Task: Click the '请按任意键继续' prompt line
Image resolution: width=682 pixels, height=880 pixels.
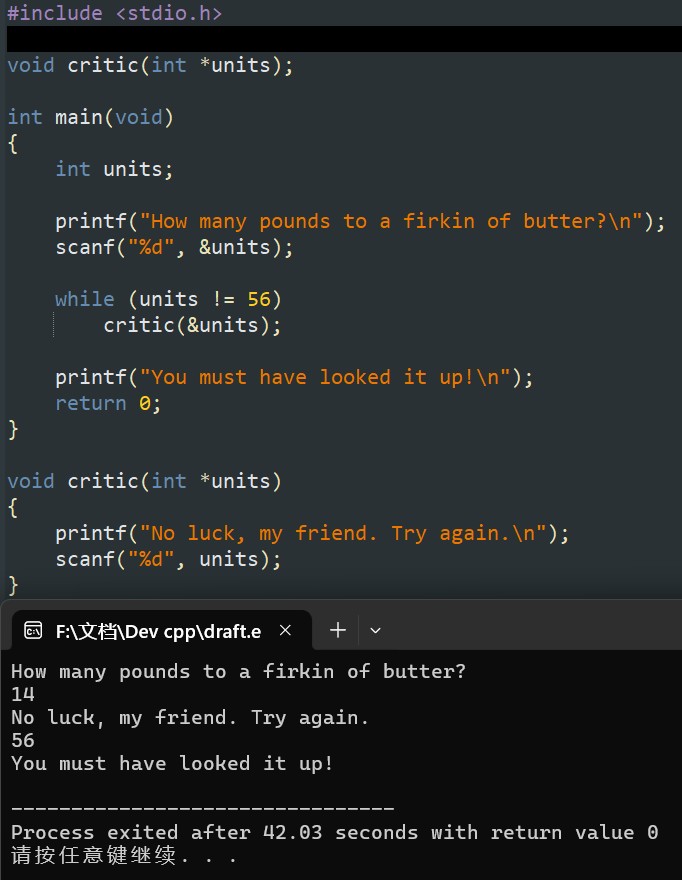Action: click(x=123, y=856)
